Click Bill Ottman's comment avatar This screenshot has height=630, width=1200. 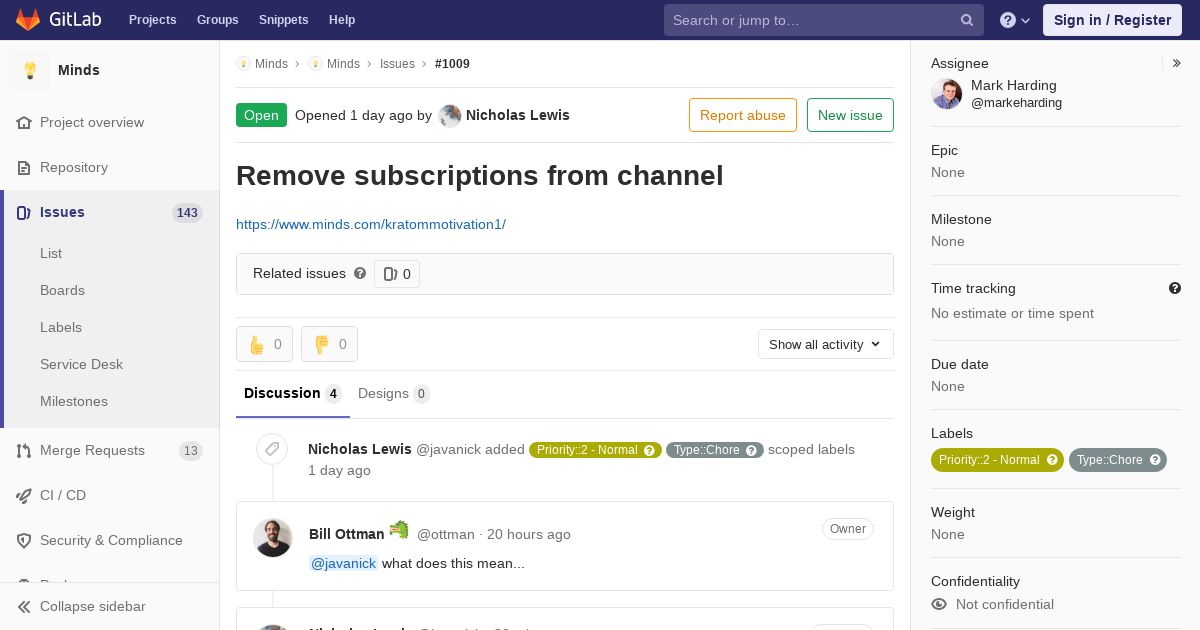[272, 538]
